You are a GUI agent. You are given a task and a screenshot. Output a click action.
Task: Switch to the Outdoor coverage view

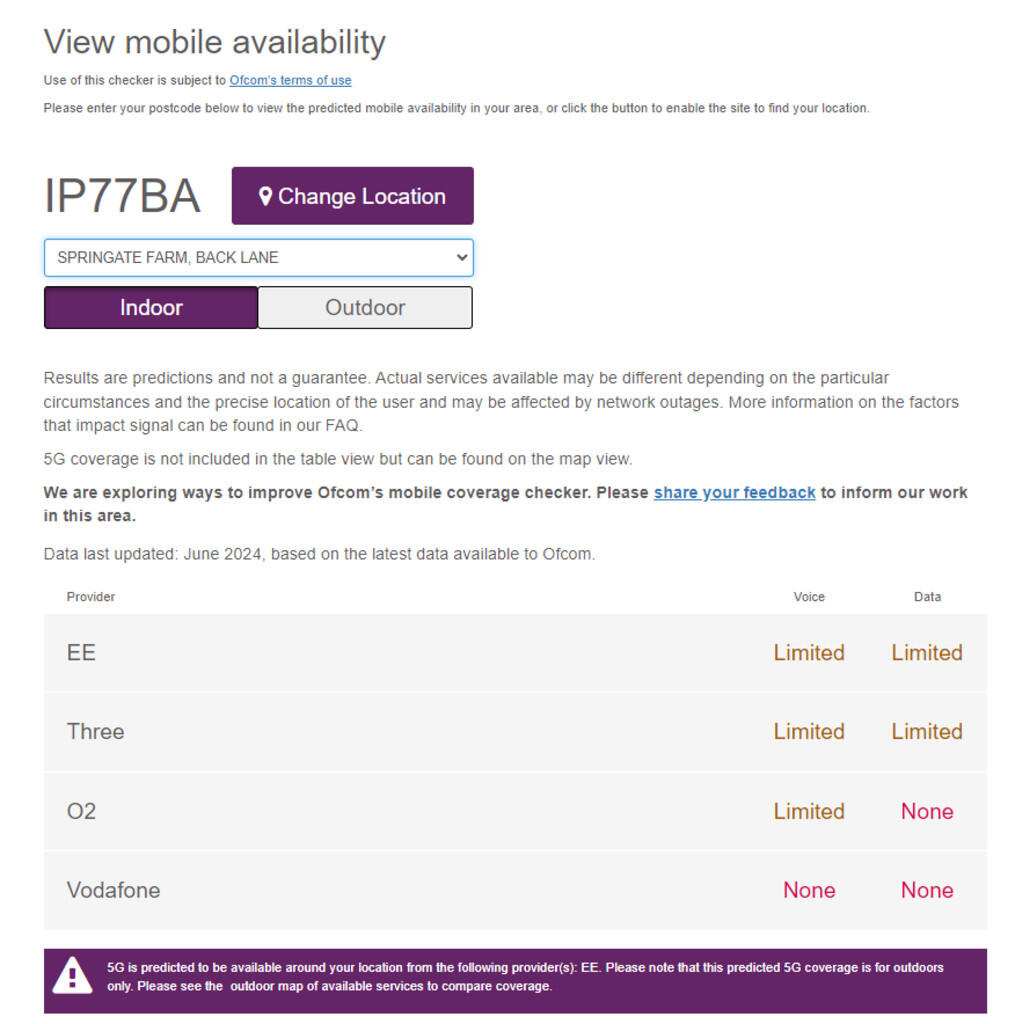pos(365,307)
